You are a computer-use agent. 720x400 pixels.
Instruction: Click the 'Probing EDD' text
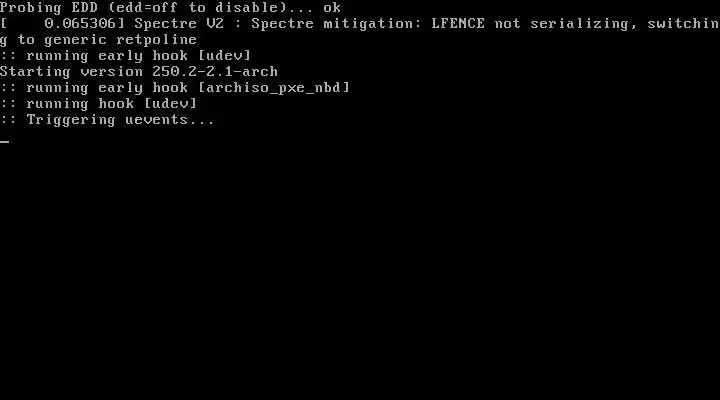(x=49, y=8)
